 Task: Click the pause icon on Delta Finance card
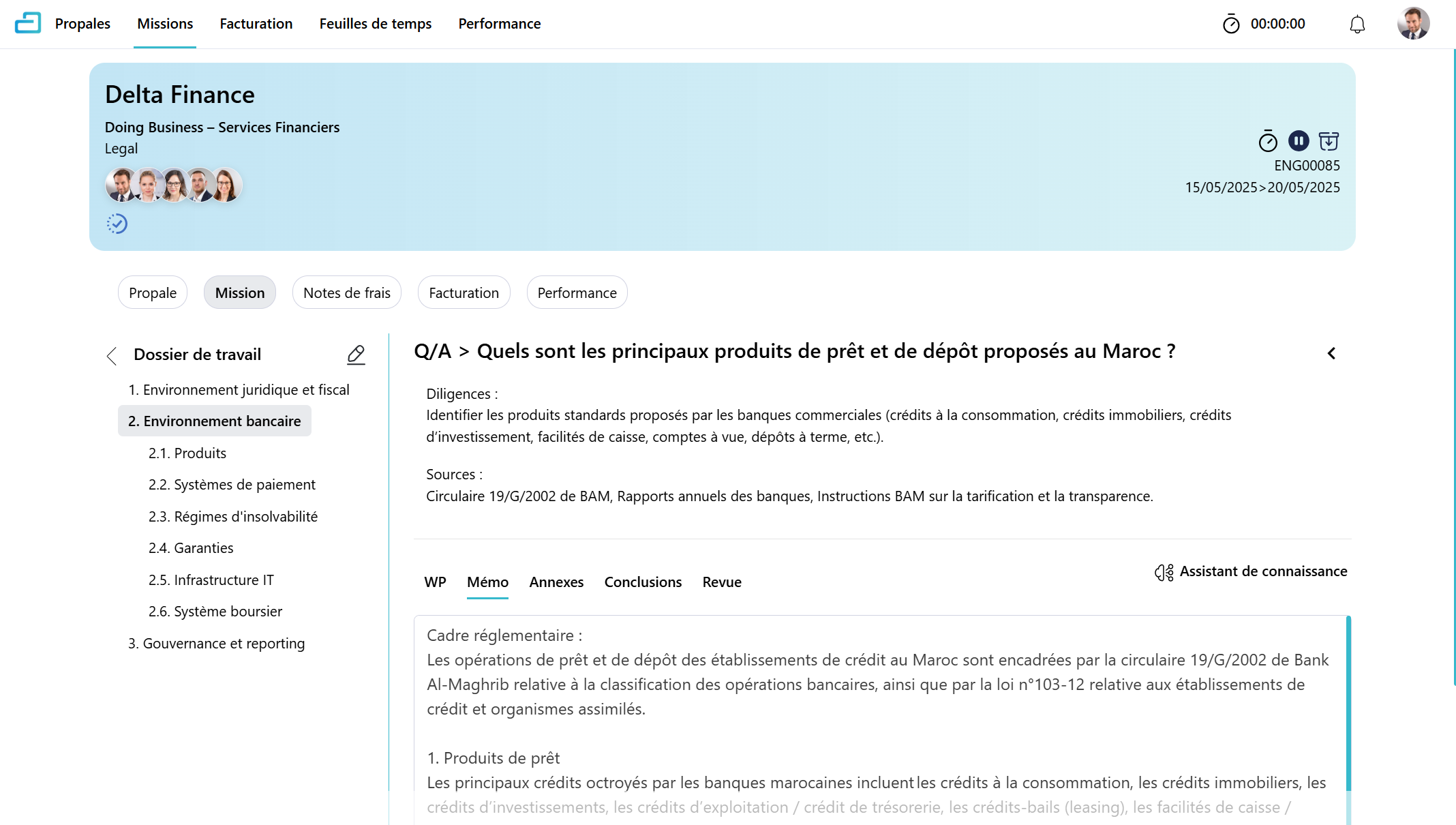coord(1298,141)
